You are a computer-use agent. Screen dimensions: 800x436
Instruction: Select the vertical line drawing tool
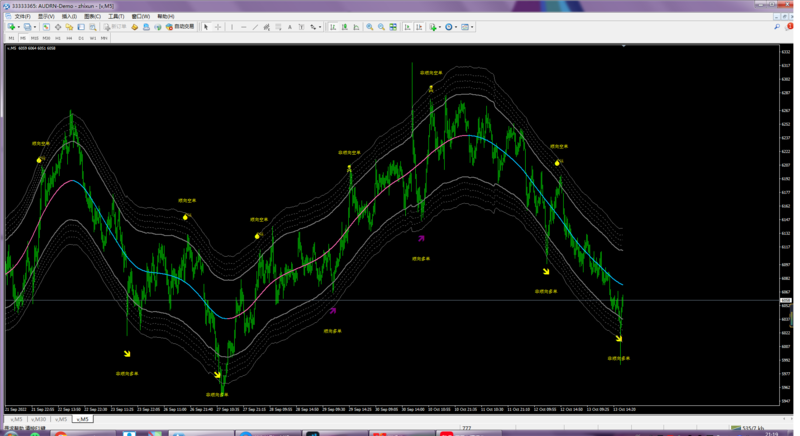pyautogui.click(x=232, y=27)
